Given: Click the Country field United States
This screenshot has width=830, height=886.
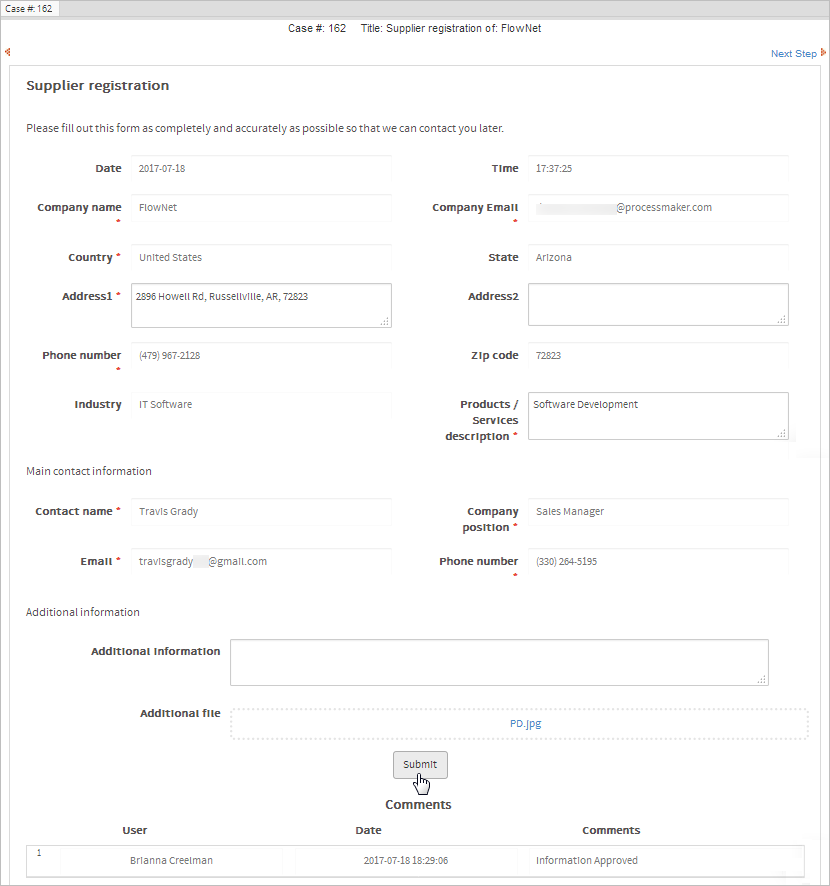Looking at the screenshot, I should pyautogui.click(x=260, y=258).
